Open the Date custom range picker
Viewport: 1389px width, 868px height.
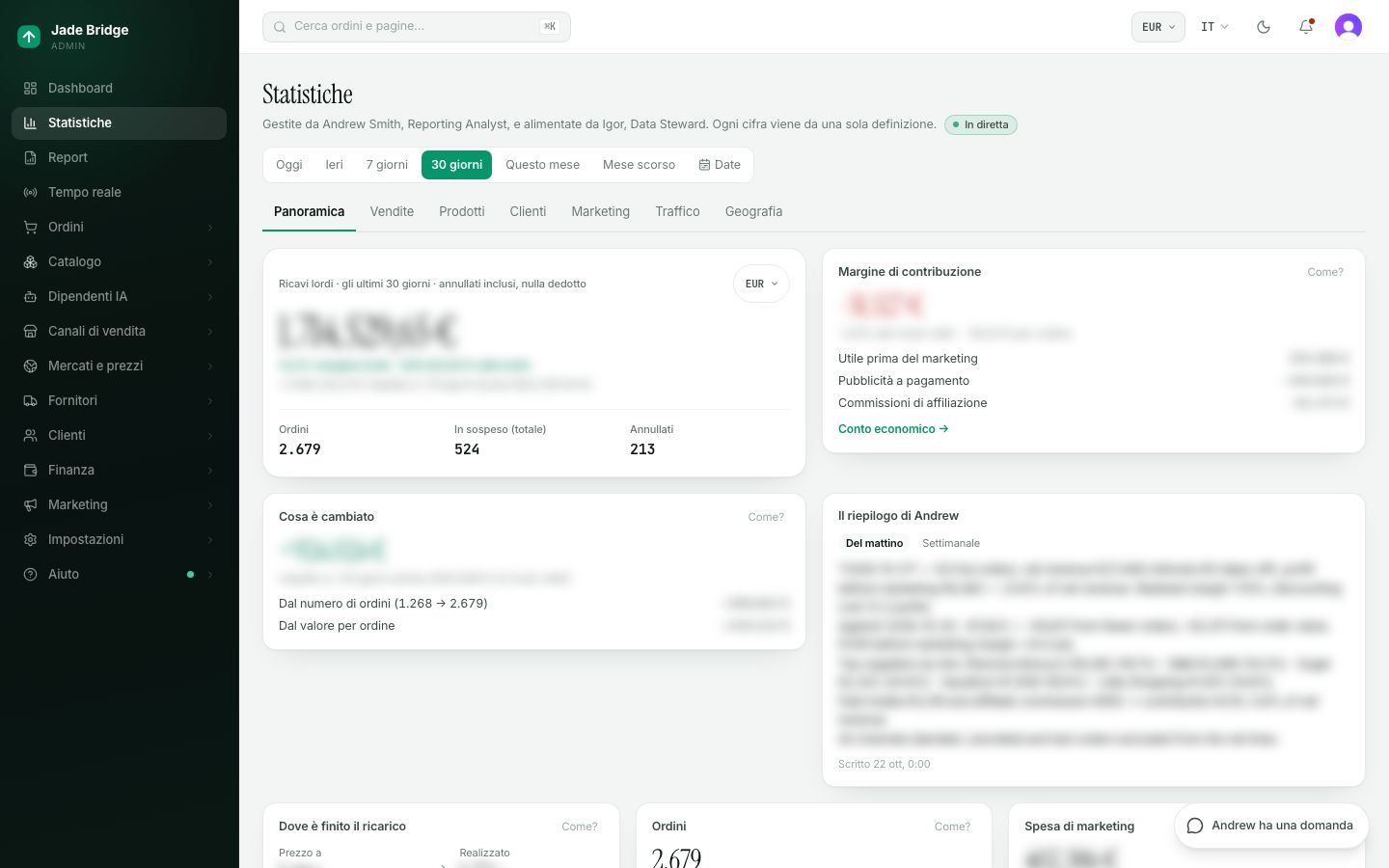(x=720, y=165)
